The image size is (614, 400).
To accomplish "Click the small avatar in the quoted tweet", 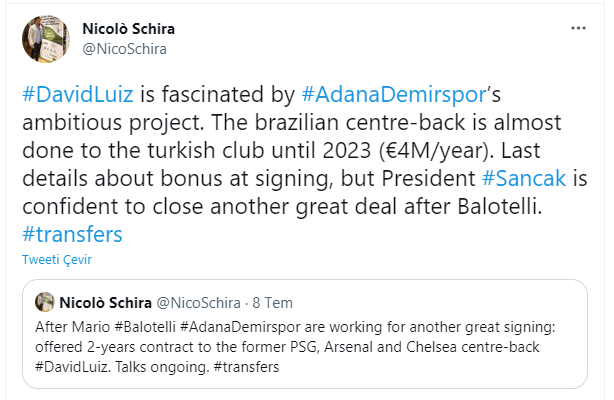I will [x=44, y=300].
